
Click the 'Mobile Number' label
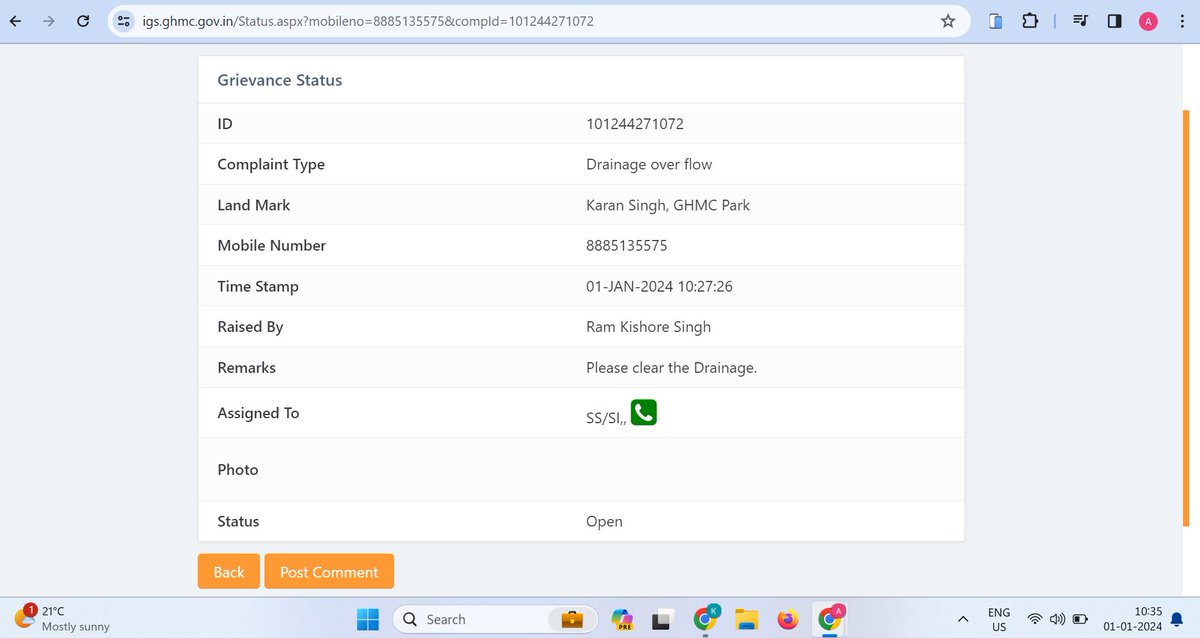[x=272, y=245]
